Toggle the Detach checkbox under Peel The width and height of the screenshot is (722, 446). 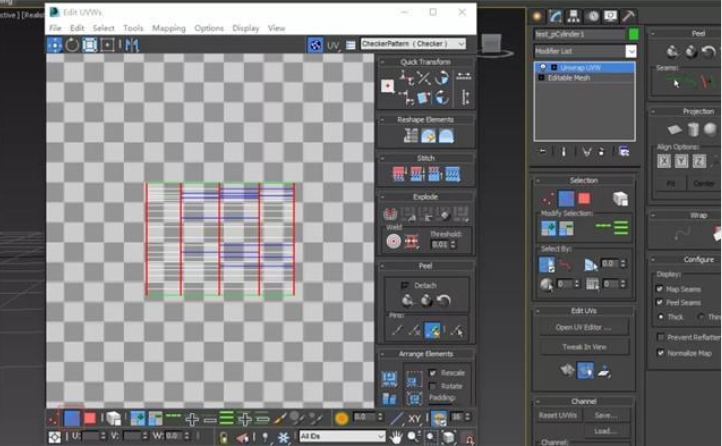click(405, 285)
